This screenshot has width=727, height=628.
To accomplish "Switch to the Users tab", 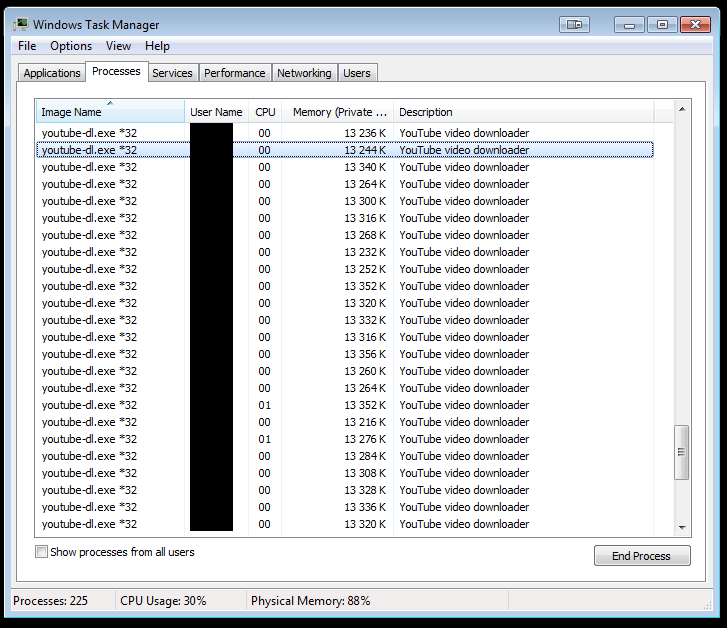I will tap(357, 73).
